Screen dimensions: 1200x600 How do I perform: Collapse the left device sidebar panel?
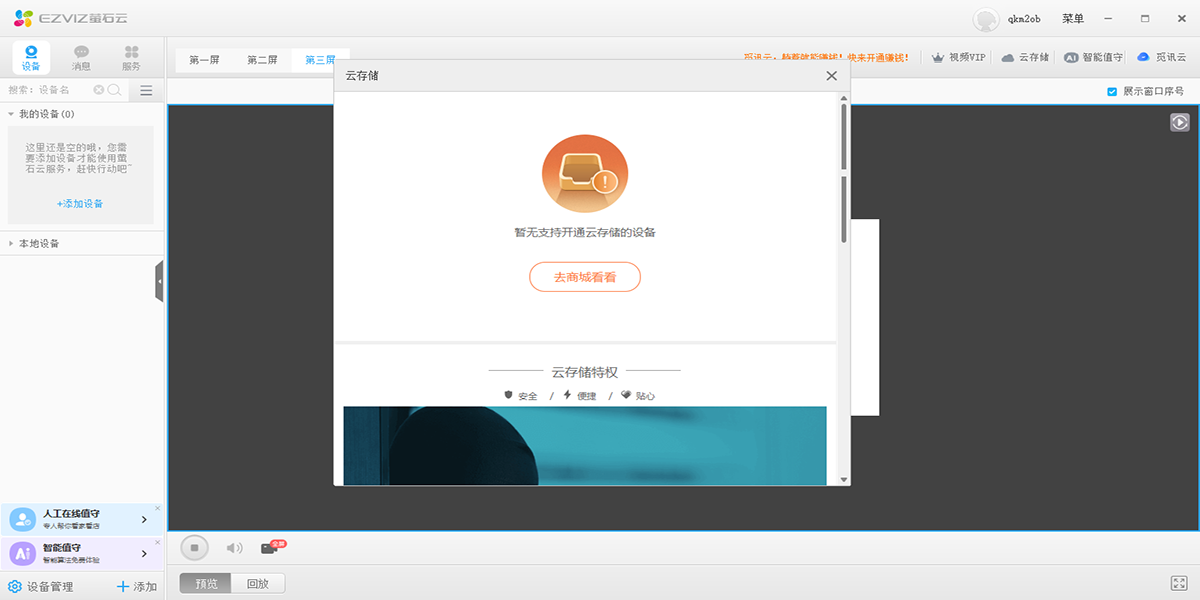[159, 280]
